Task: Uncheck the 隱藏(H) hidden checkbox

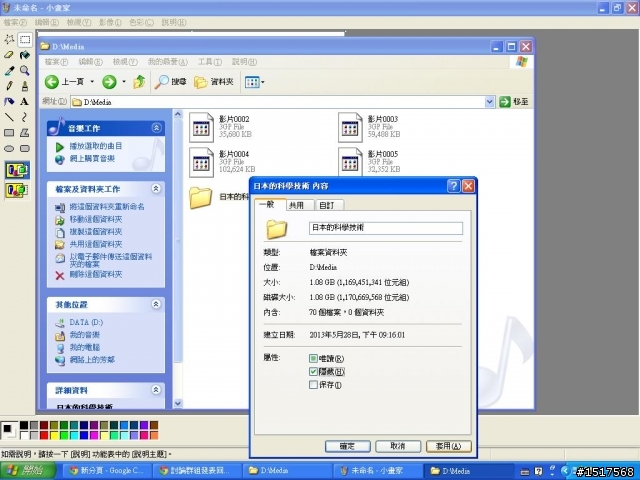Action: click(313, 371)
